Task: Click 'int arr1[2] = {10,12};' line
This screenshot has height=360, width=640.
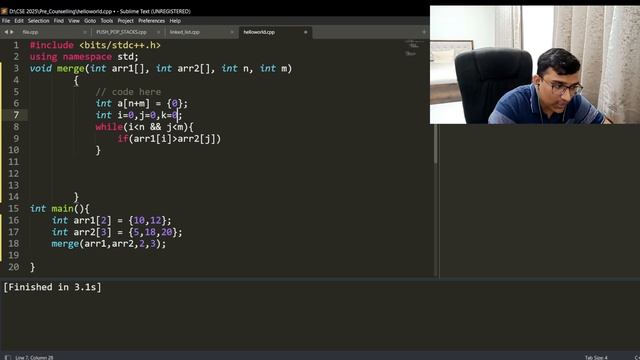Action: [x=111, y=220]
